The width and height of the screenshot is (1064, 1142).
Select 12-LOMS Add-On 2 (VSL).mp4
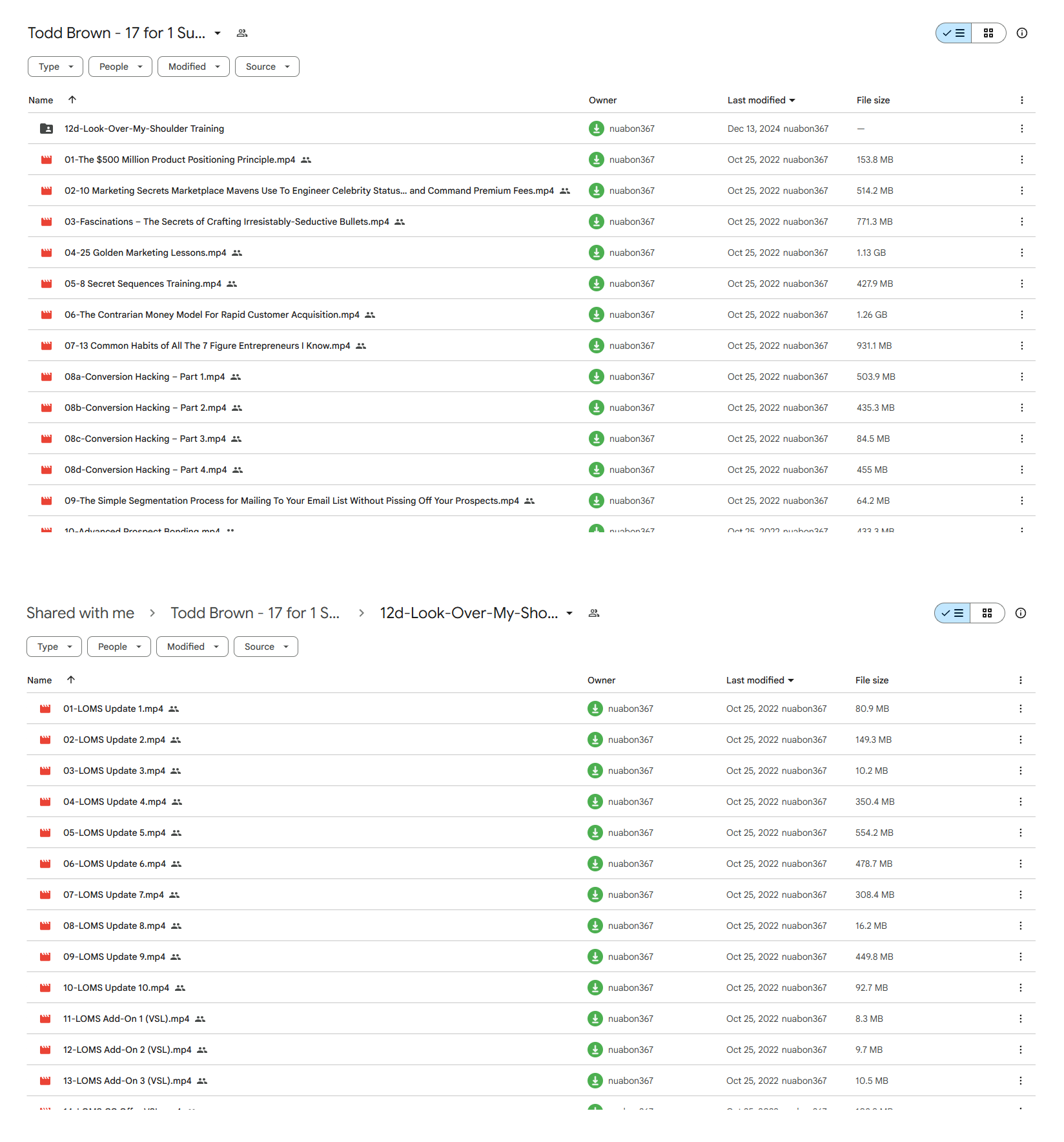[531, 1050]
